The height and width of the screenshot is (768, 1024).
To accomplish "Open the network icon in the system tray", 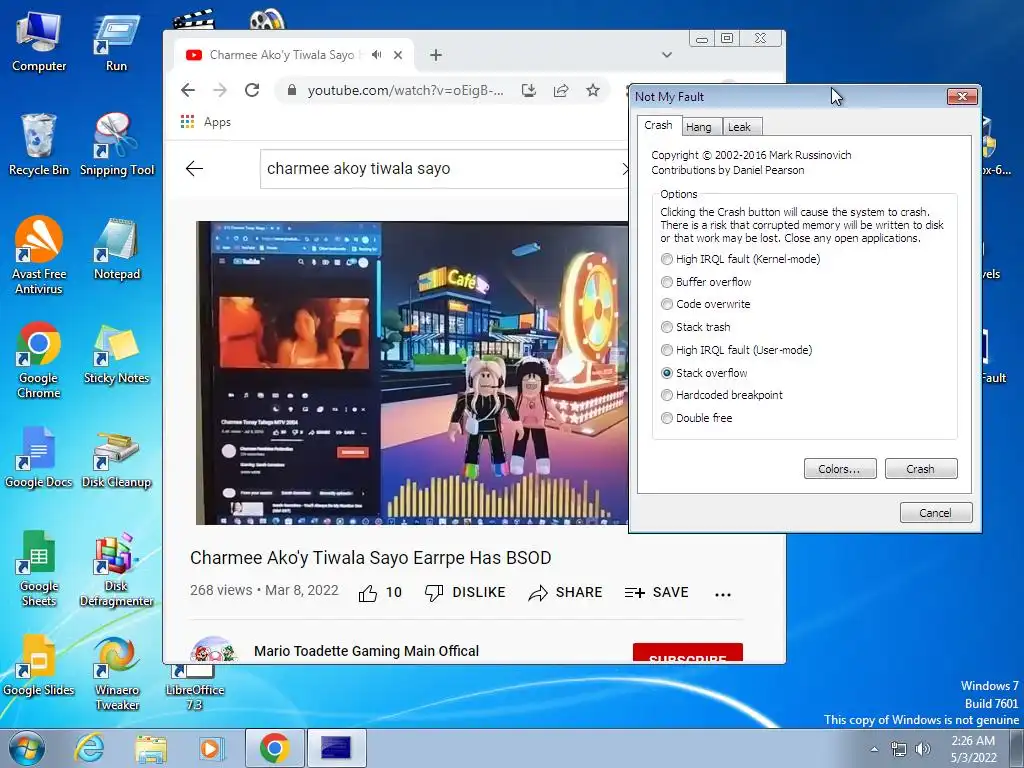I will (899, 749).
